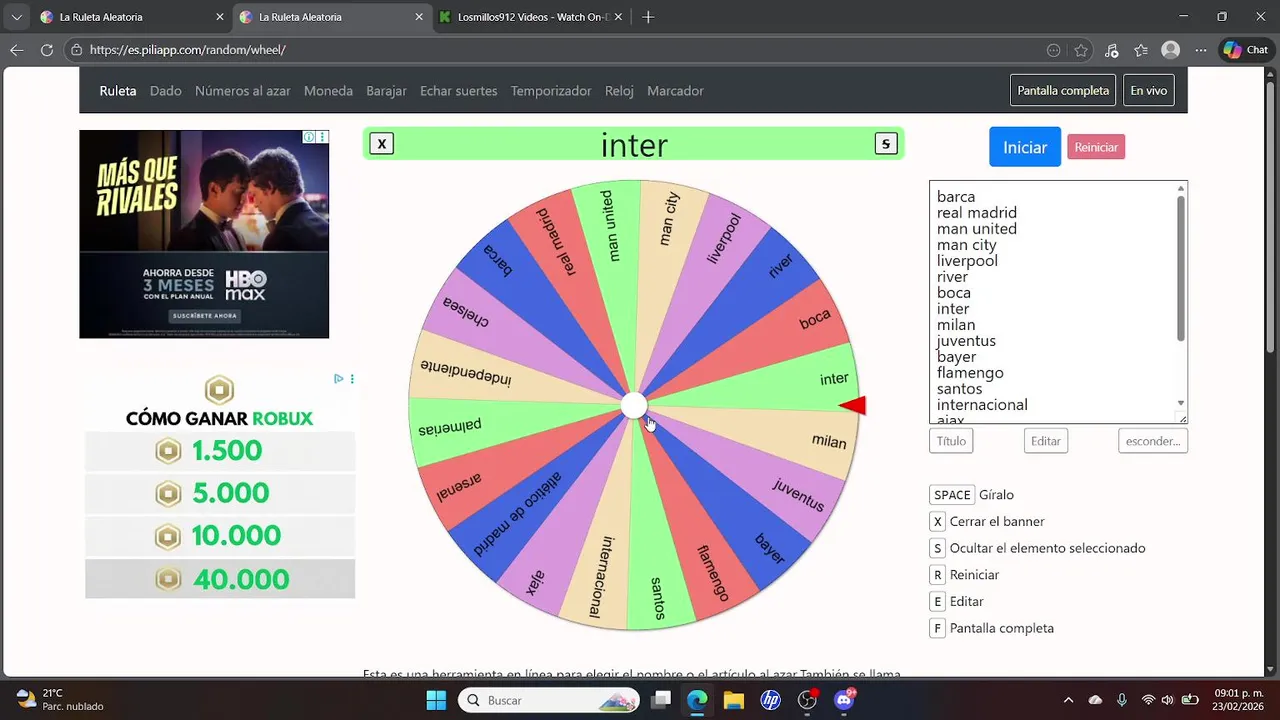Hide selected element with the S button
This screenshot has height=720, width=1280.
[x=885, y=144]
